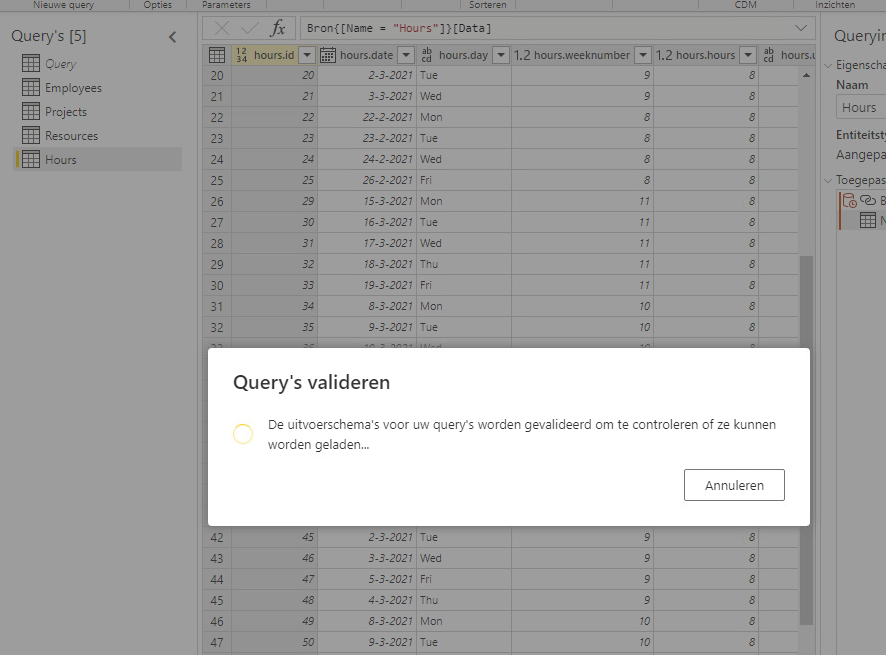Viewport: 886px width, 655px height.
Task: Click the hours.id value 48
Action: 275,600
